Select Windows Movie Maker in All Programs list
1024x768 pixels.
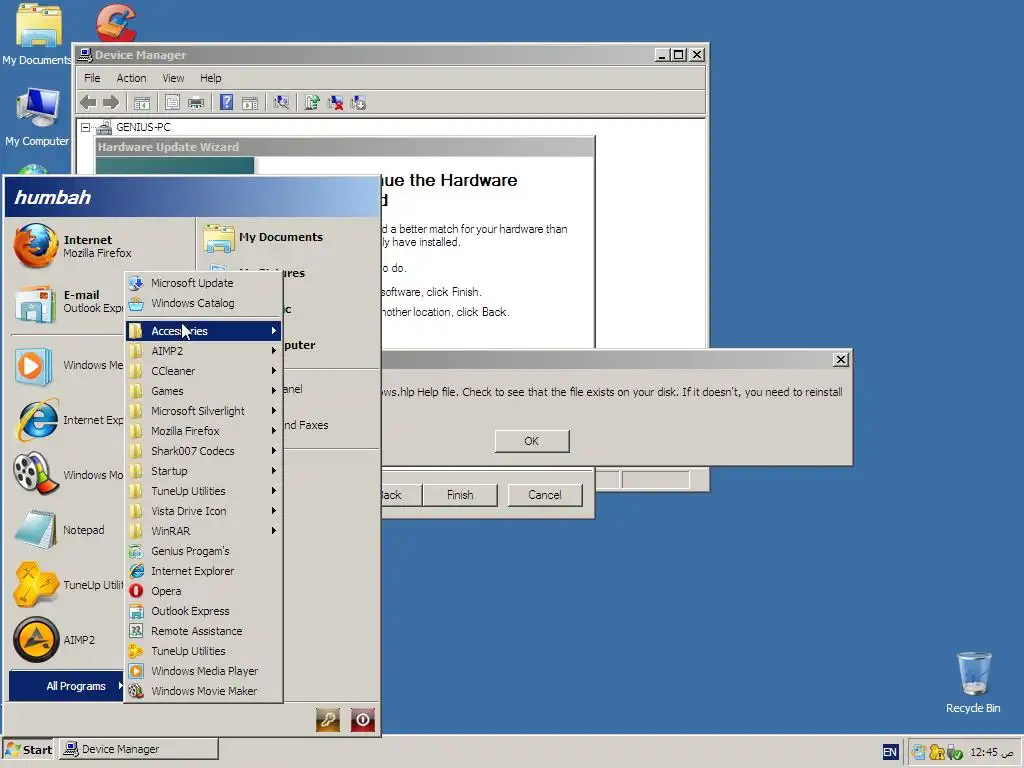click(x=204, y=691)
